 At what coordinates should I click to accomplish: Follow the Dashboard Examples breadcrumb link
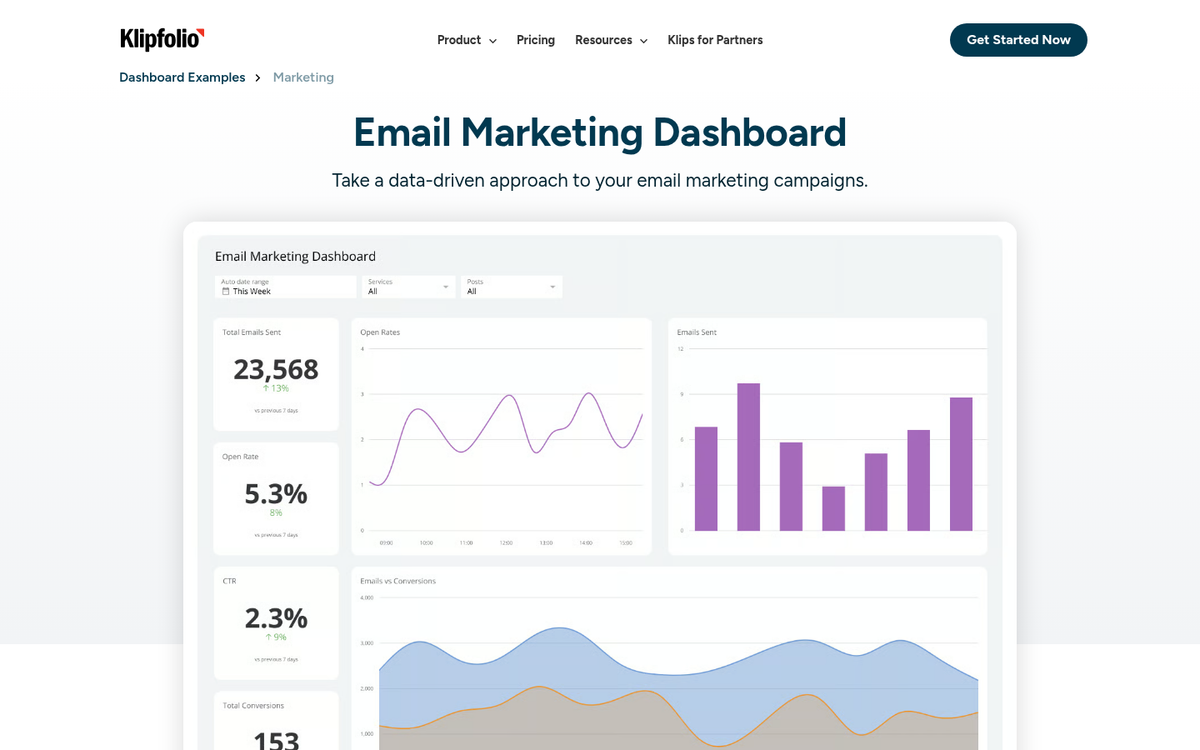[x=182, y=77]
